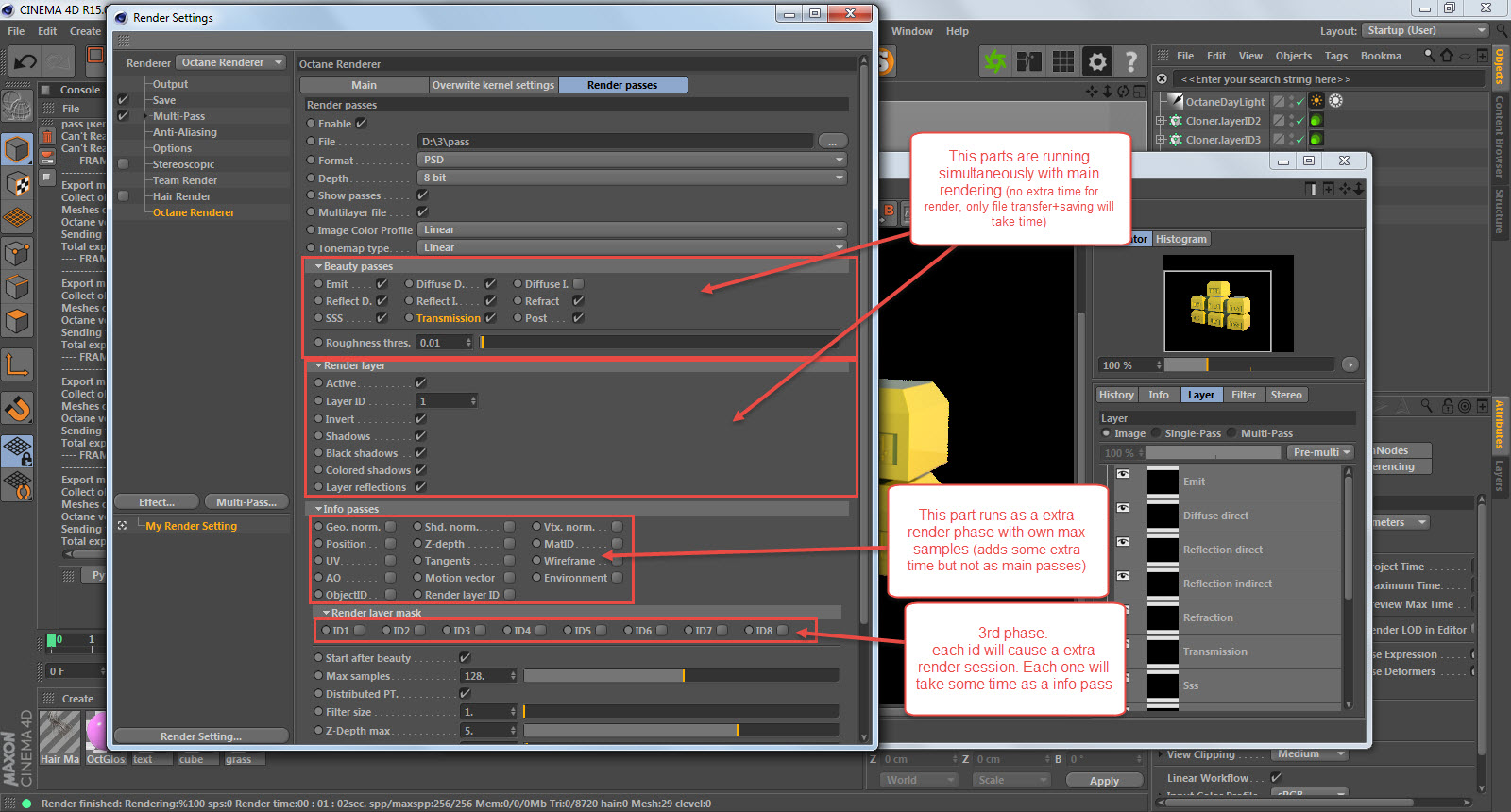Click the Make Editable globe icon
1511x812 pixels.
pyautogui.click(x=17, y=106)
